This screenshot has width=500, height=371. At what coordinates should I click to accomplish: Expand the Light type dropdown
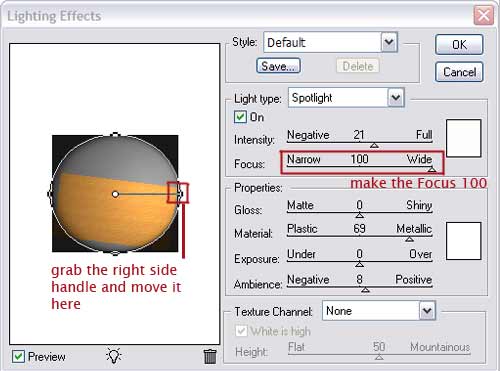coord(396,98)
